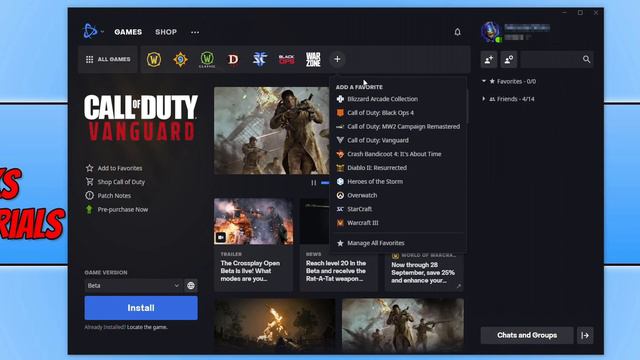Open the user profile avatar
The width and height of the screenshot is (640, 360).
tap(490, 32)
